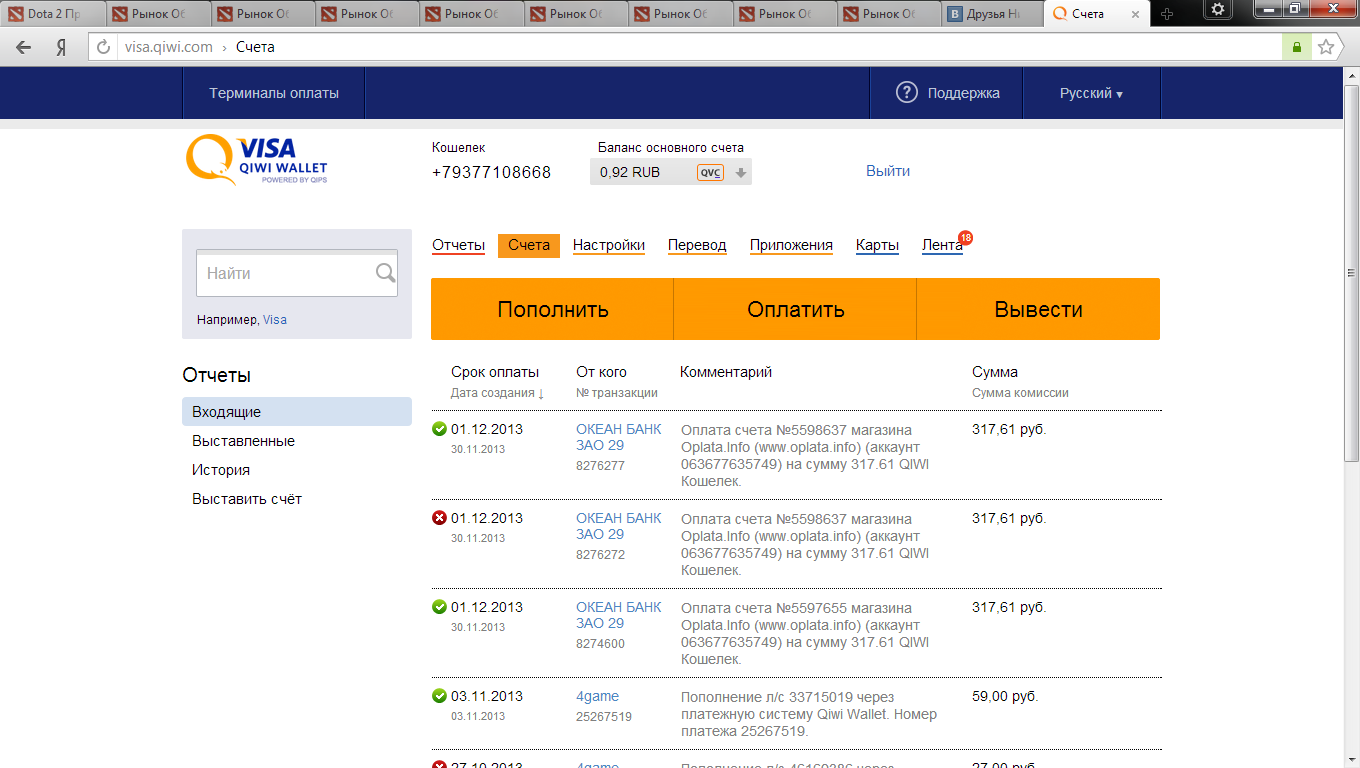Reload the page with the refresh icon

[x=103, y=47]
